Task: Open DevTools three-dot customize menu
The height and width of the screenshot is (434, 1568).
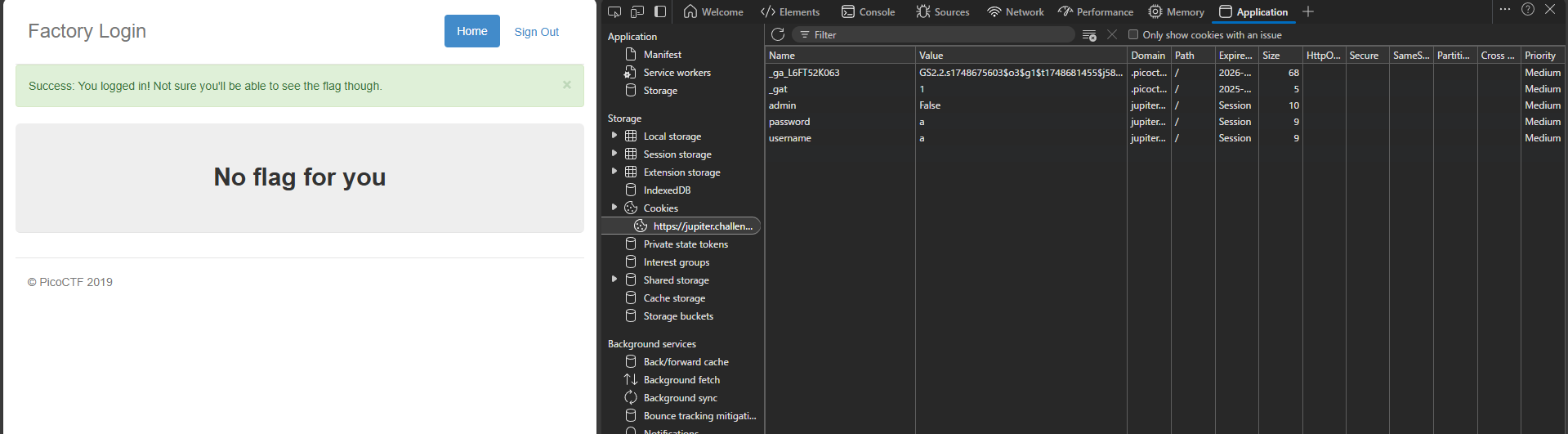Action: pyautogui.click(x=1504, y=9)
